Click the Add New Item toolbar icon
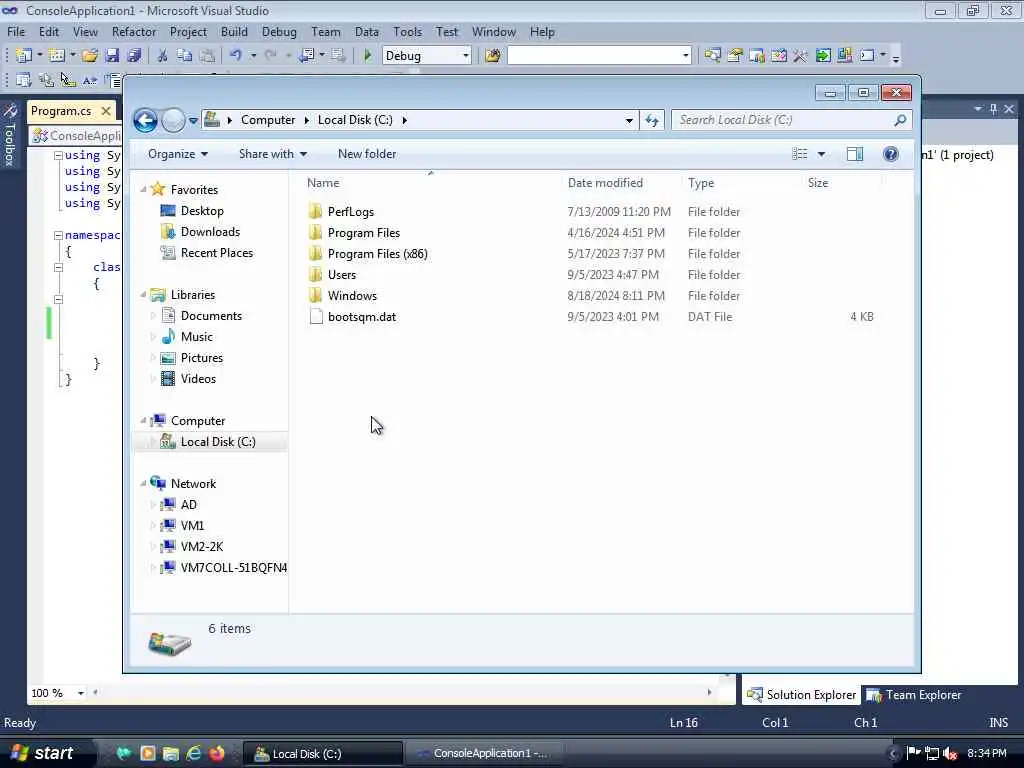Screen dimensions: 1024x768 pos(57,56)
